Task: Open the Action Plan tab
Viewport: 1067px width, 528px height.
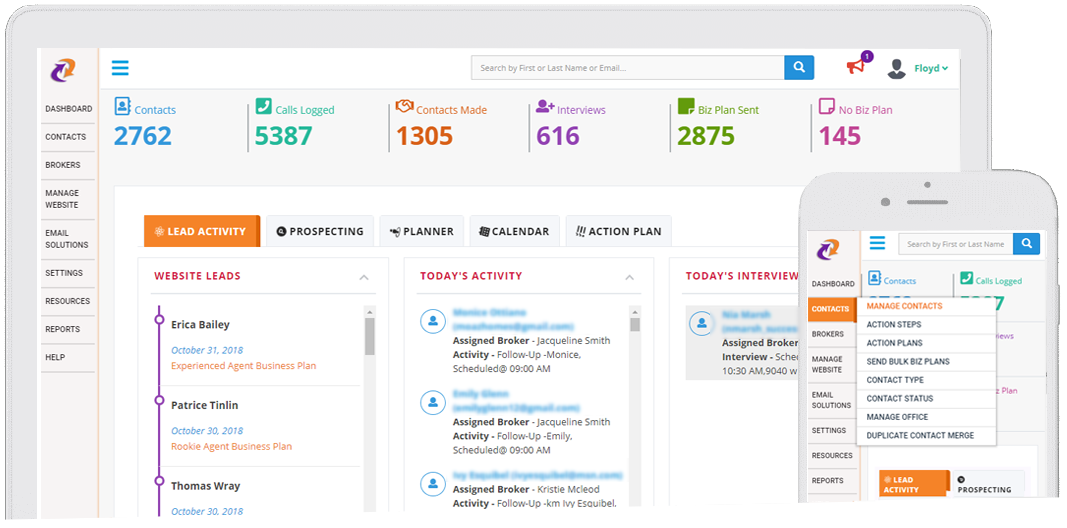Action: [619, 231]
